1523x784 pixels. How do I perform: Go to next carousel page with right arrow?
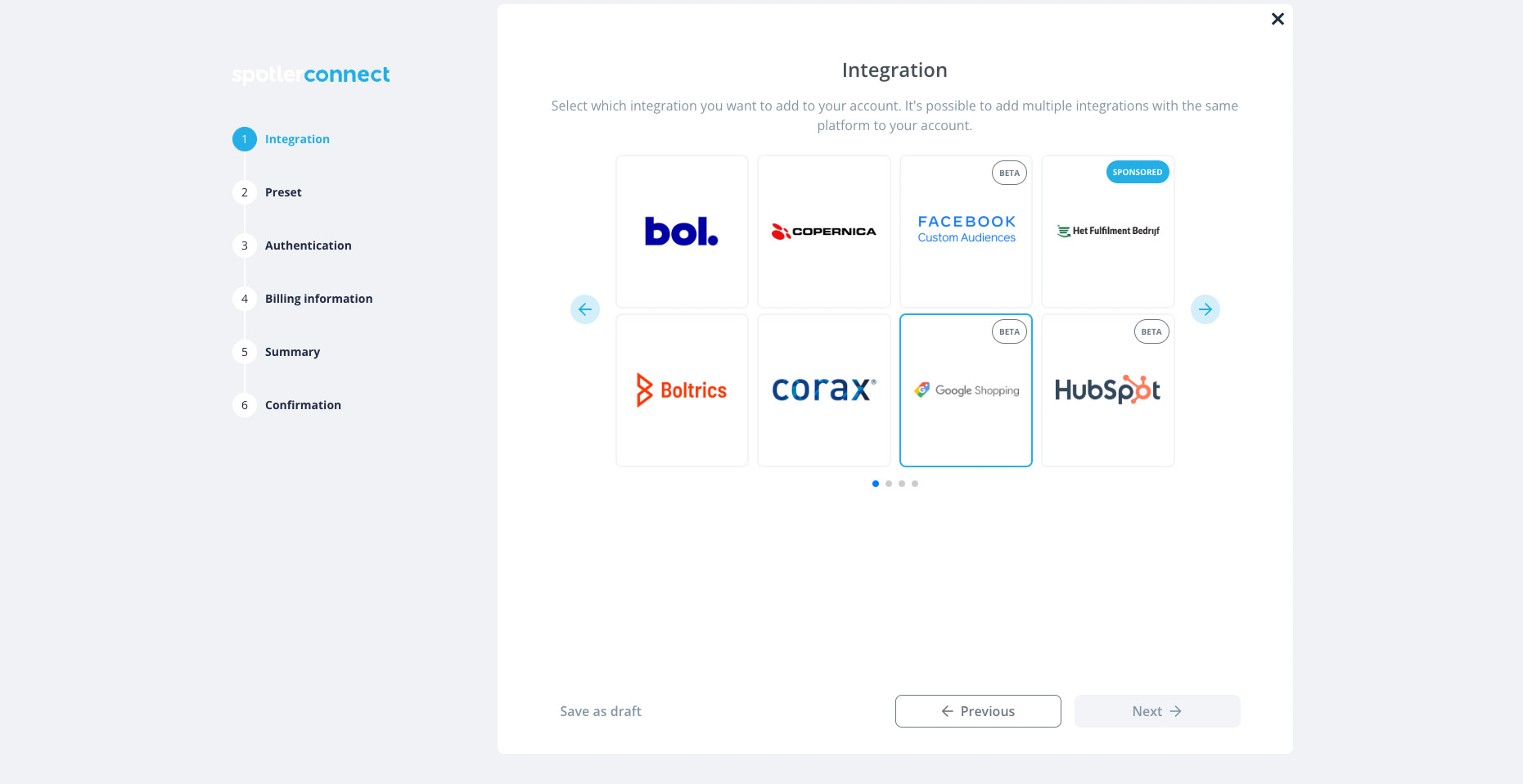click(1205, 309)
